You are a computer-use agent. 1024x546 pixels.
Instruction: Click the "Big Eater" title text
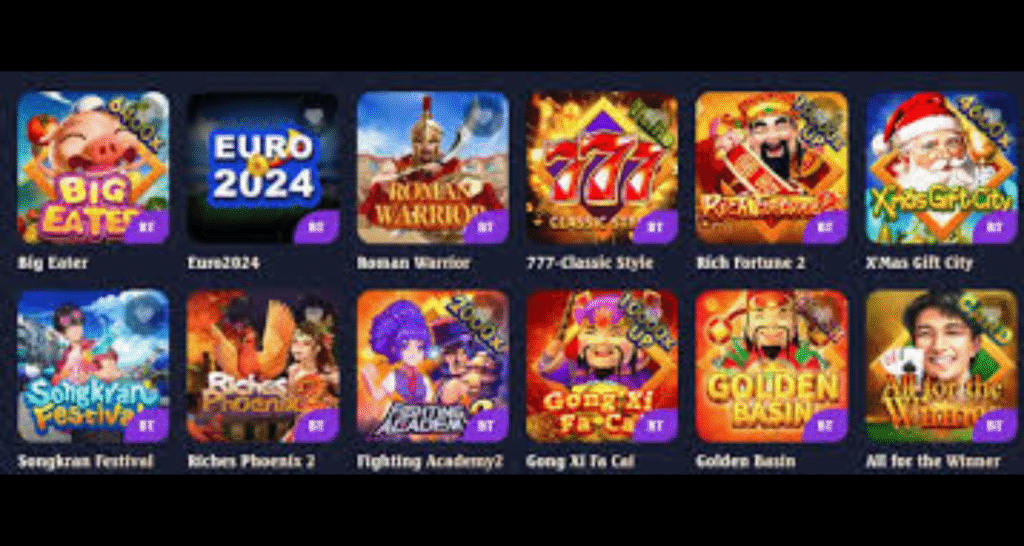coord(52,263)
